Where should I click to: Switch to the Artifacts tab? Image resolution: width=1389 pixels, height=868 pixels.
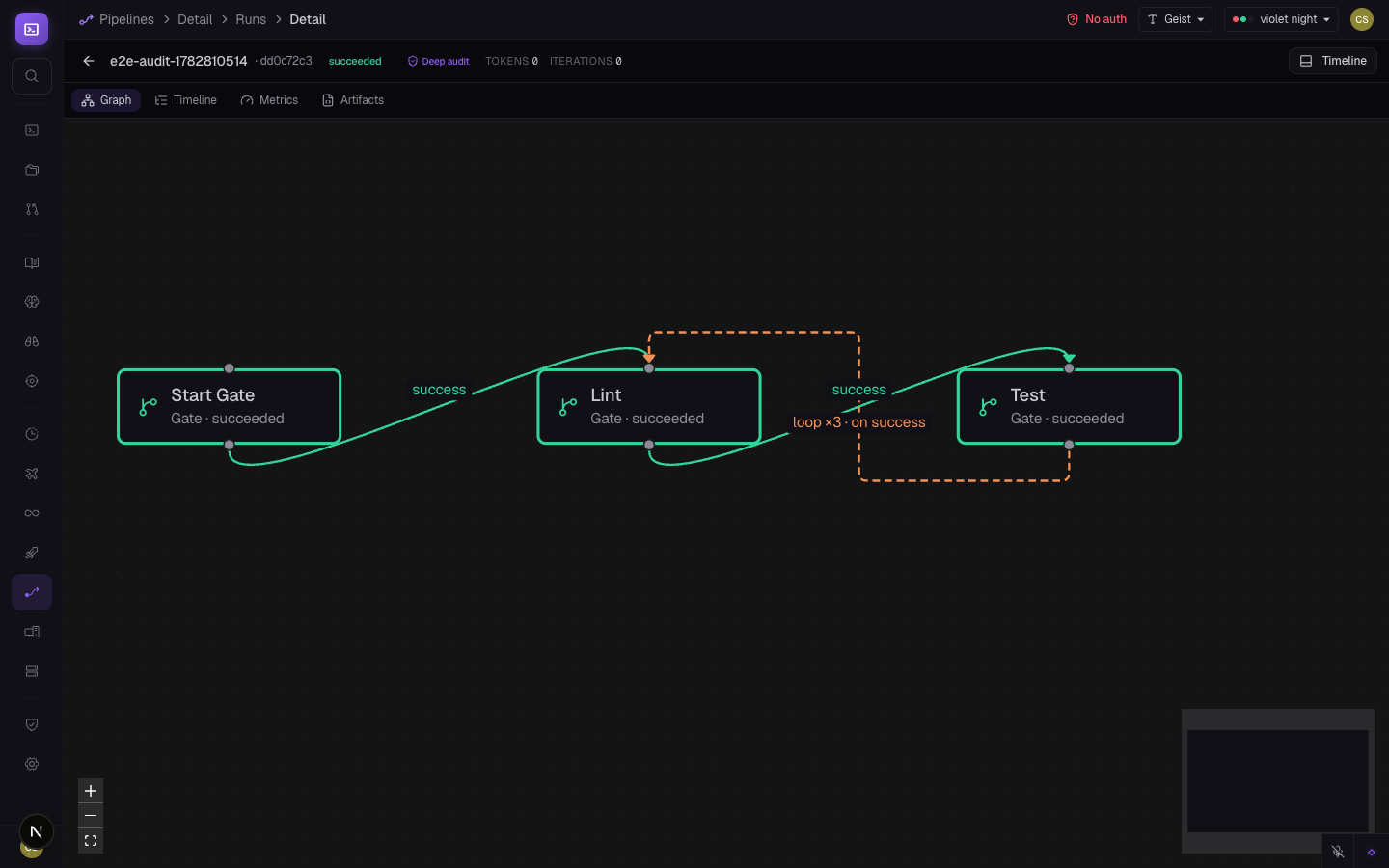[x=353, y=100]
